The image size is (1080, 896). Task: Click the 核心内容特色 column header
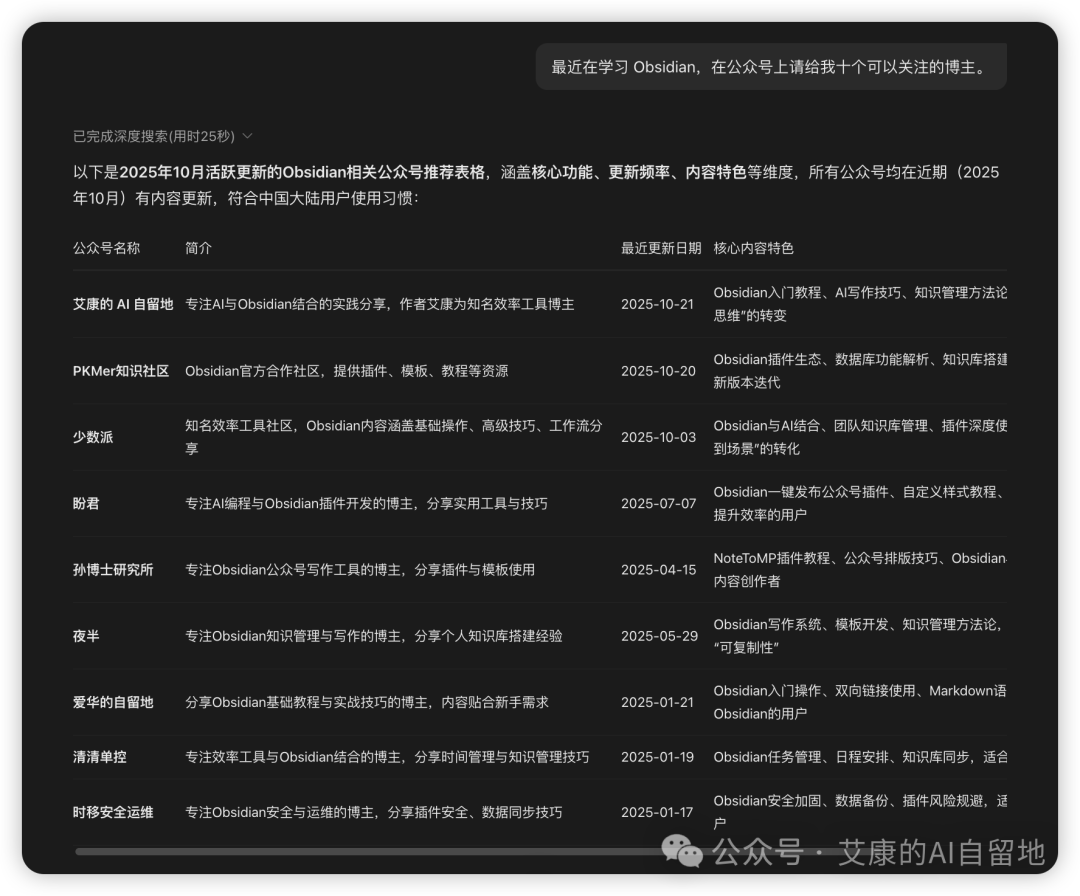coord(754,248)
